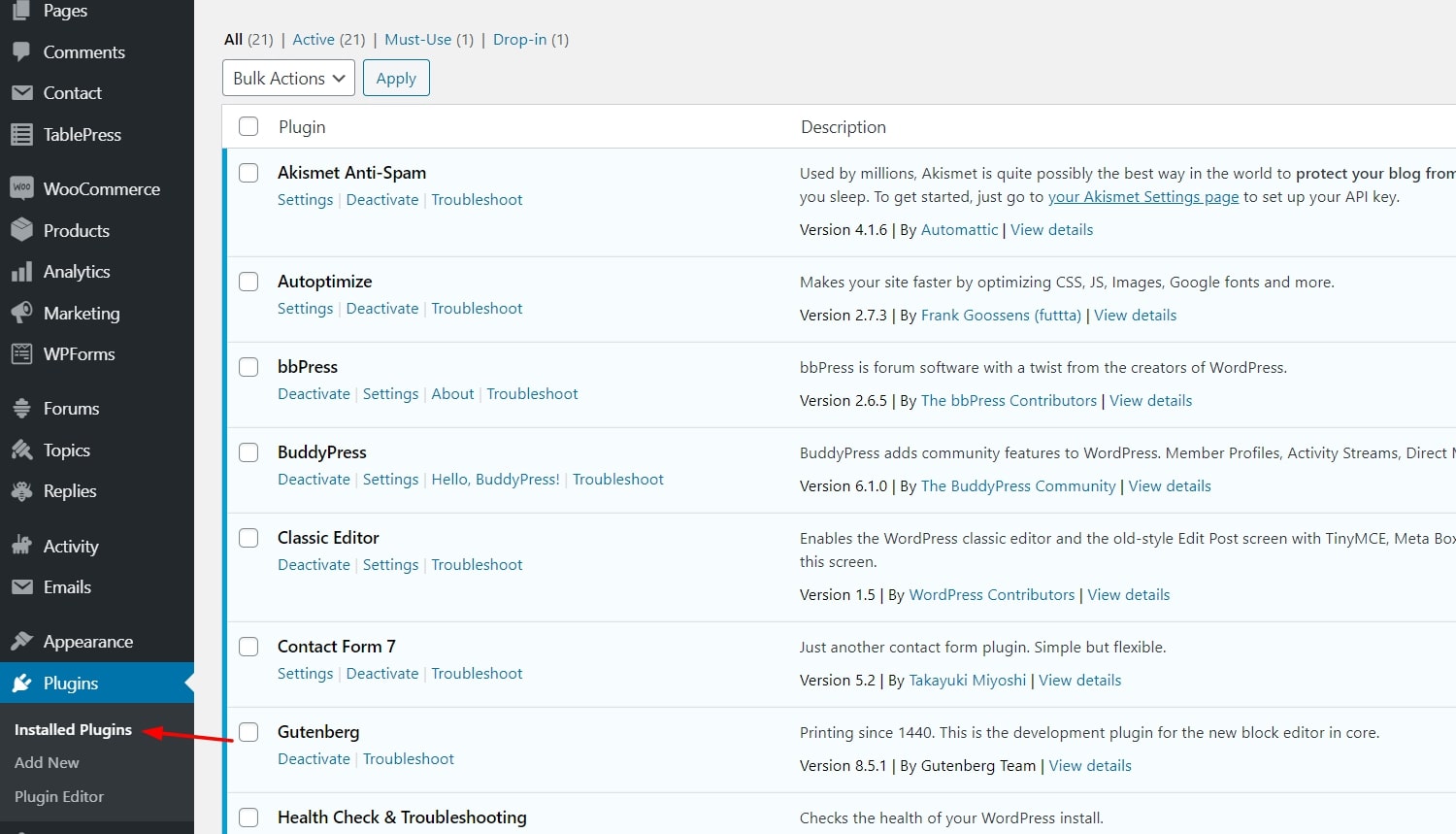Show All plugins filter
This screenshot has width=1456, height=834.
[233, 40]
